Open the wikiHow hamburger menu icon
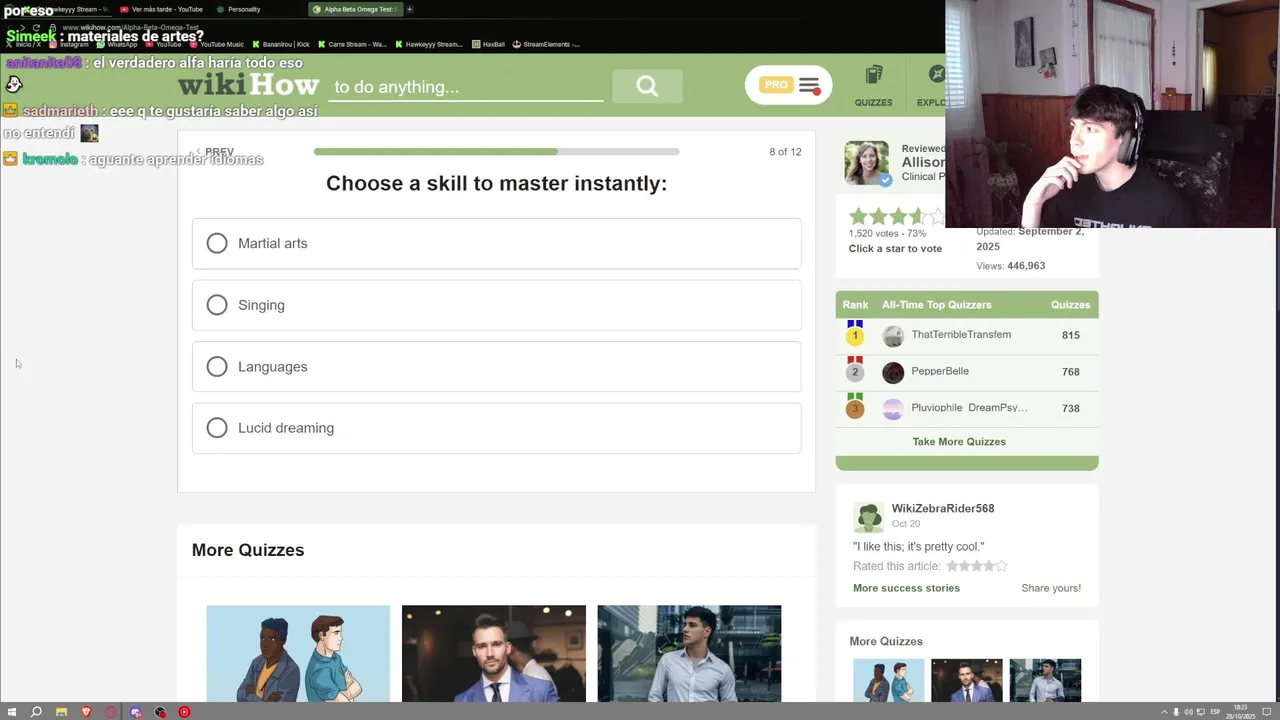This screenshot has height=720, width=1280. click(x=809, y=86)
